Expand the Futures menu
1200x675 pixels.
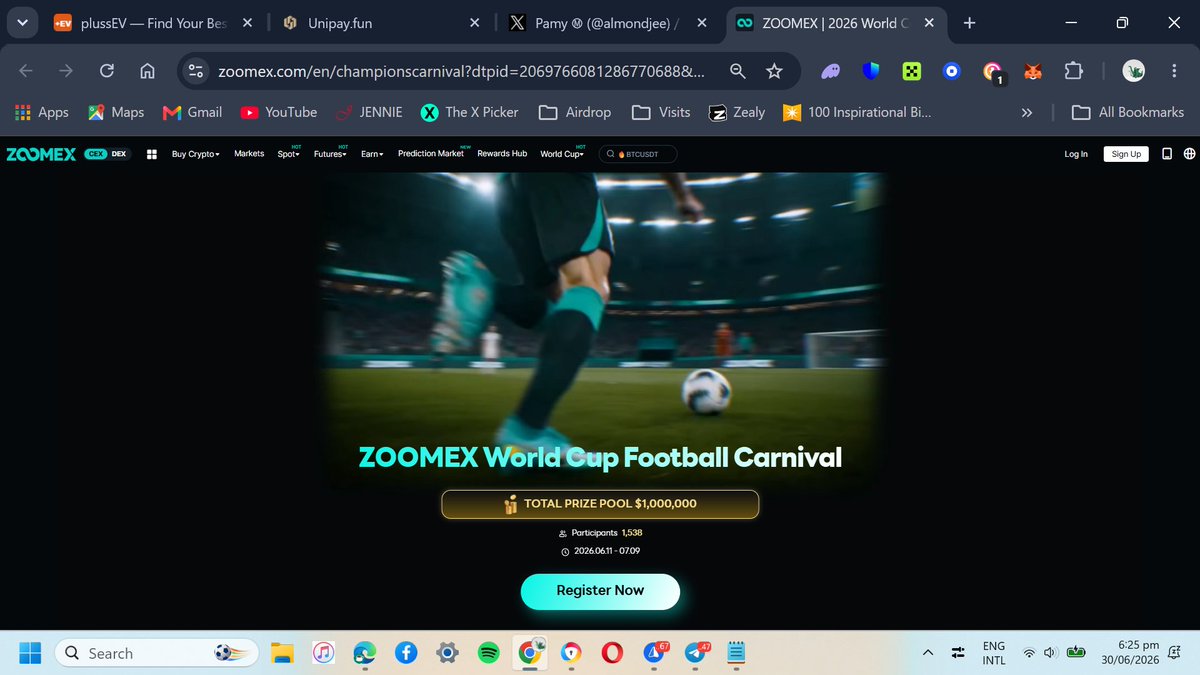(330, 154)
